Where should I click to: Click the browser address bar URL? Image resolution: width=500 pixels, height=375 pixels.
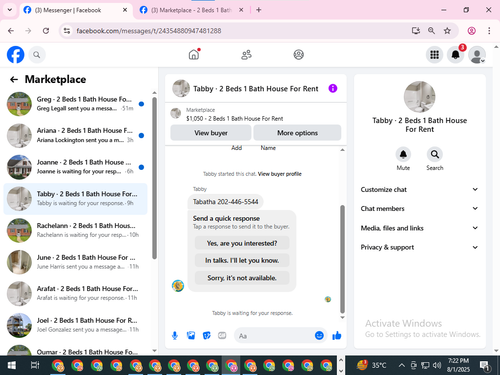tap(149, 31)
